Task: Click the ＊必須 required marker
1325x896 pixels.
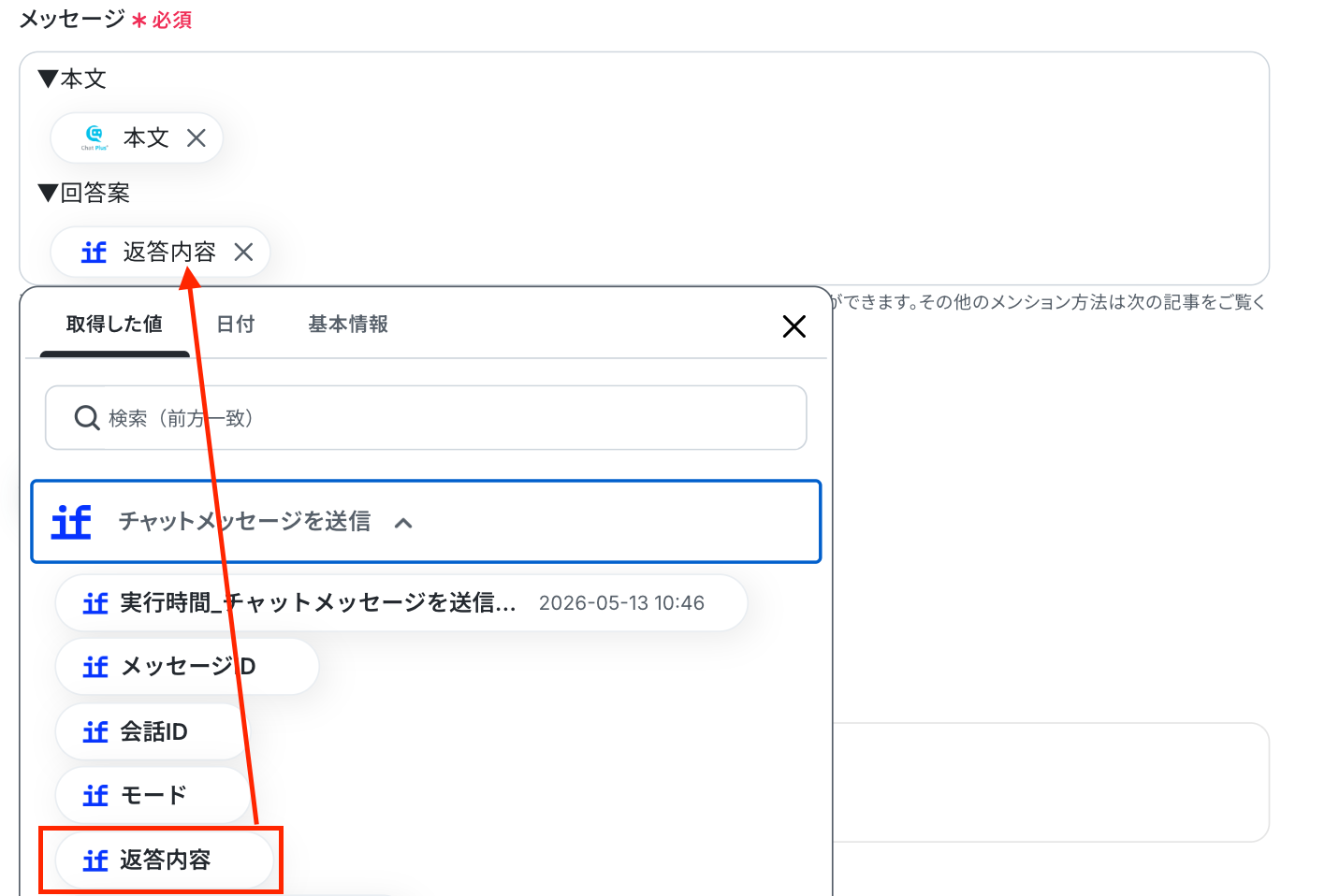Action: (x=161, y=20)
